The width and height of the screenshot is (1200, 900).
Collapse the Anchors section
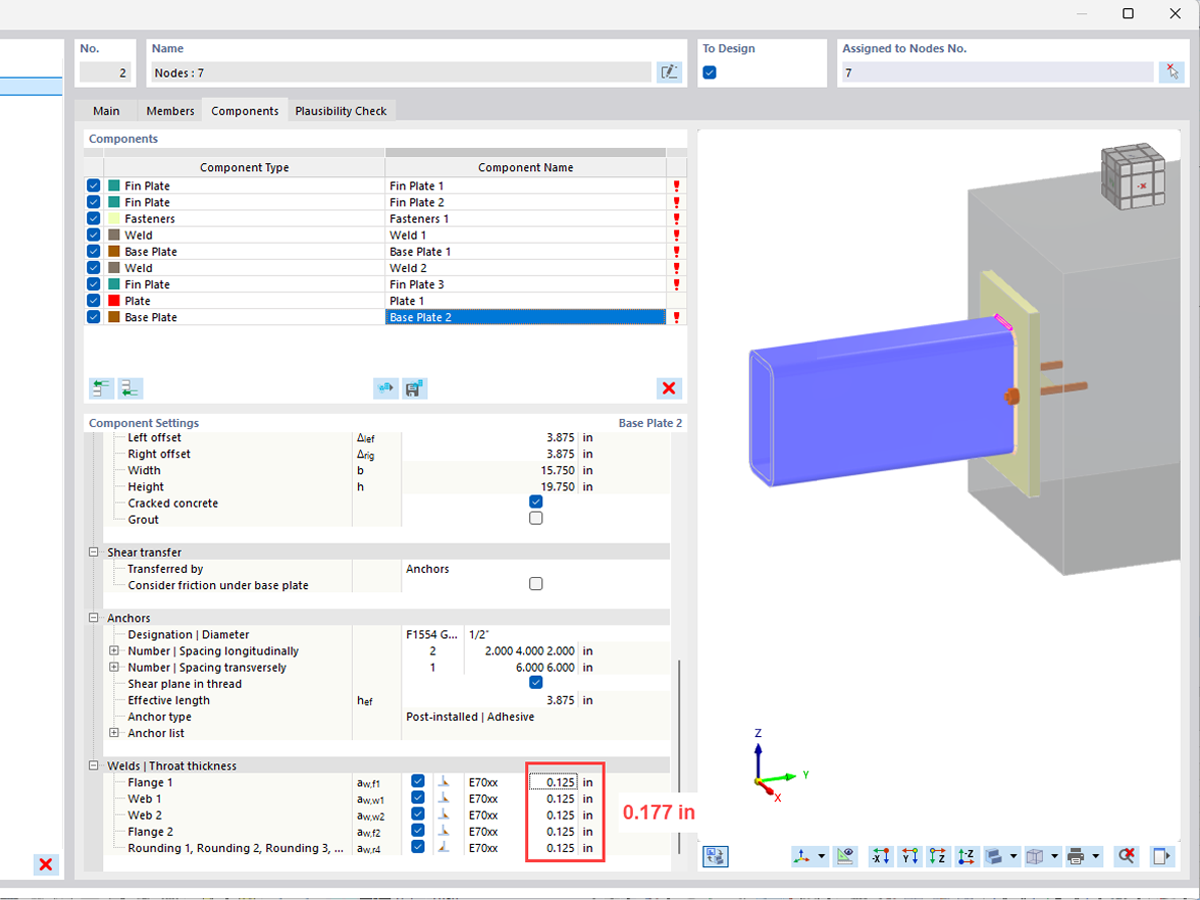click(x=94, y=617)
